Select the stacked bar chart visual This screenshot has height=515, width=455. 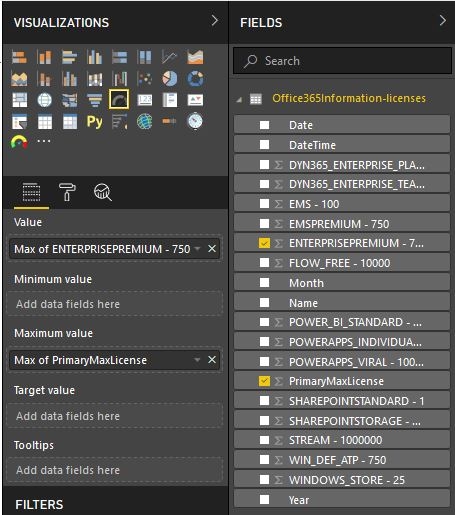(x=19, y=57)
